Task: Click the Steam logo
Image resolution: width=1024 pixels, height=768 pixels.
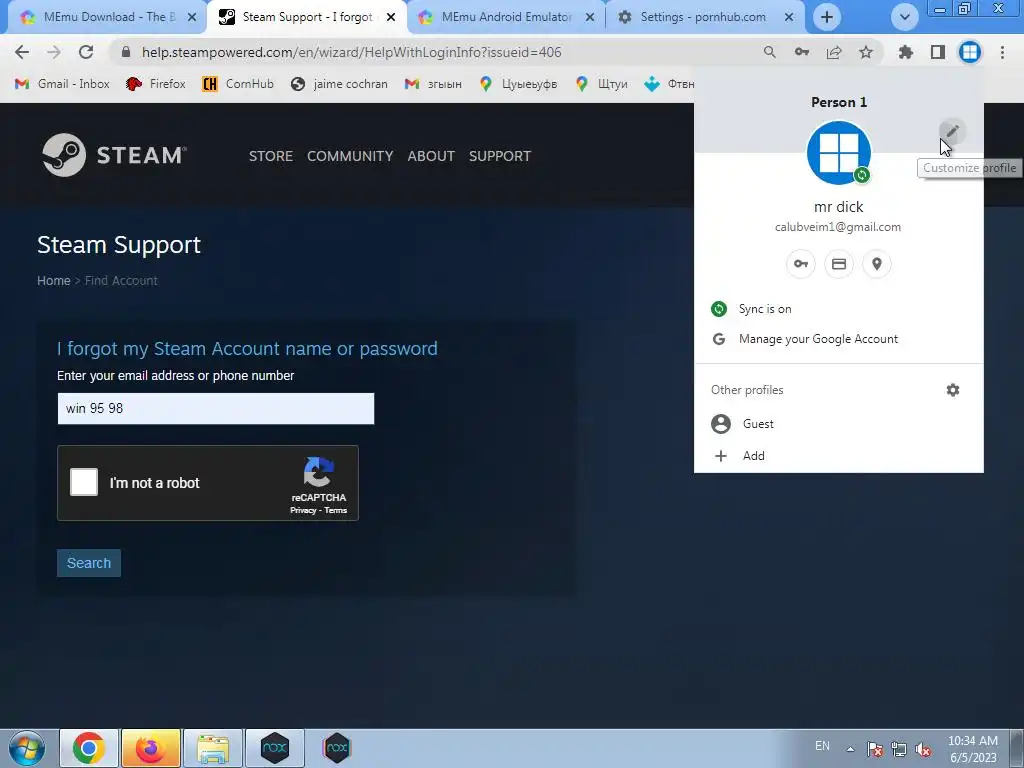Action: coord(115,155)
